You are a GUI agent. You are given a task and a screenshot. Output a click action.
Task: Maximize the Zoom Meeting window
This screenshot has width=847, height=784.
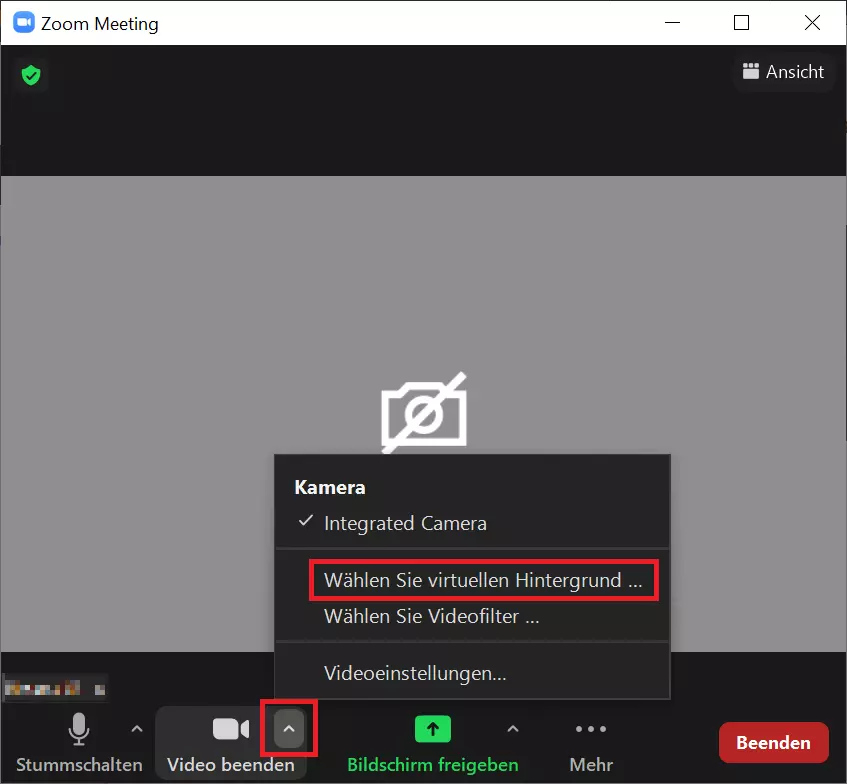click(741, 23)
